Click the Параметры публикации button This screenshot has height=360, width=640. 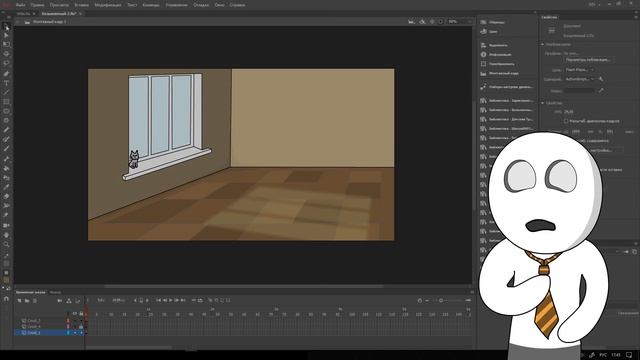tap(589, 60)
